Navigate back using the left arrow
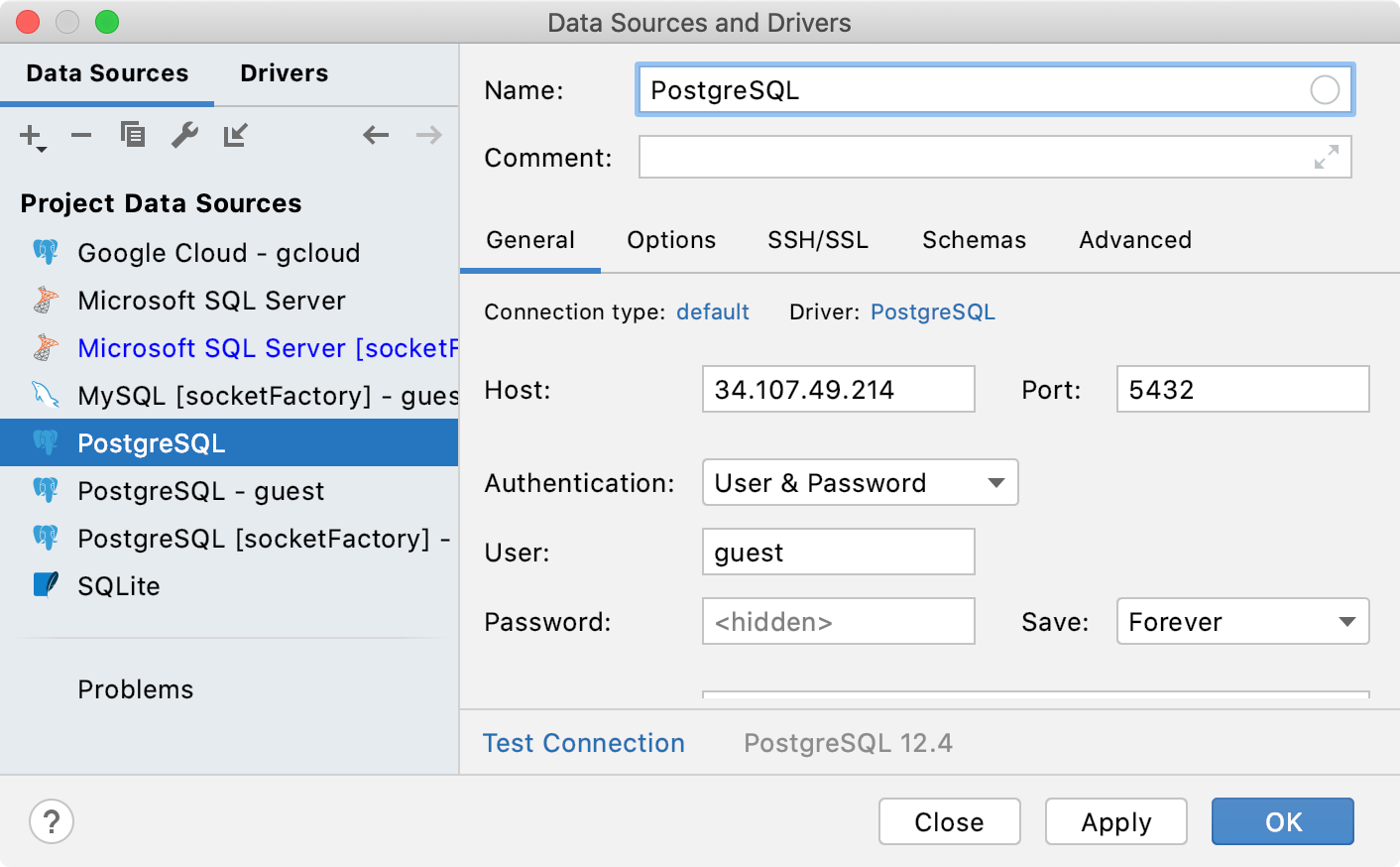 pyautogui.click(x=376, y=136)
